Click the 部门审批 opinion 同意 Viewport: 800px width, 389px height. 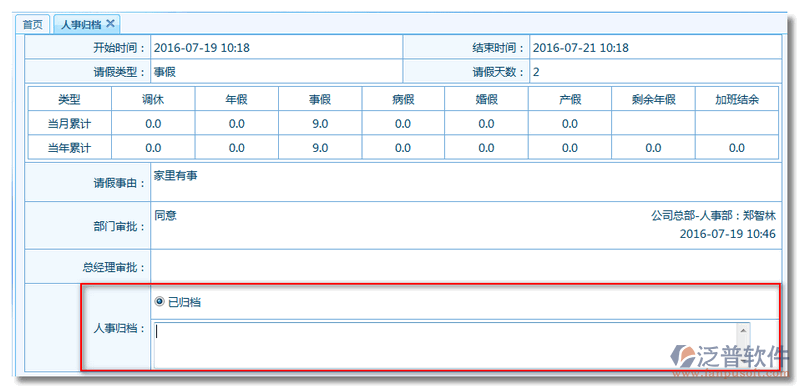pyautogui.click(x=165, y=215)
